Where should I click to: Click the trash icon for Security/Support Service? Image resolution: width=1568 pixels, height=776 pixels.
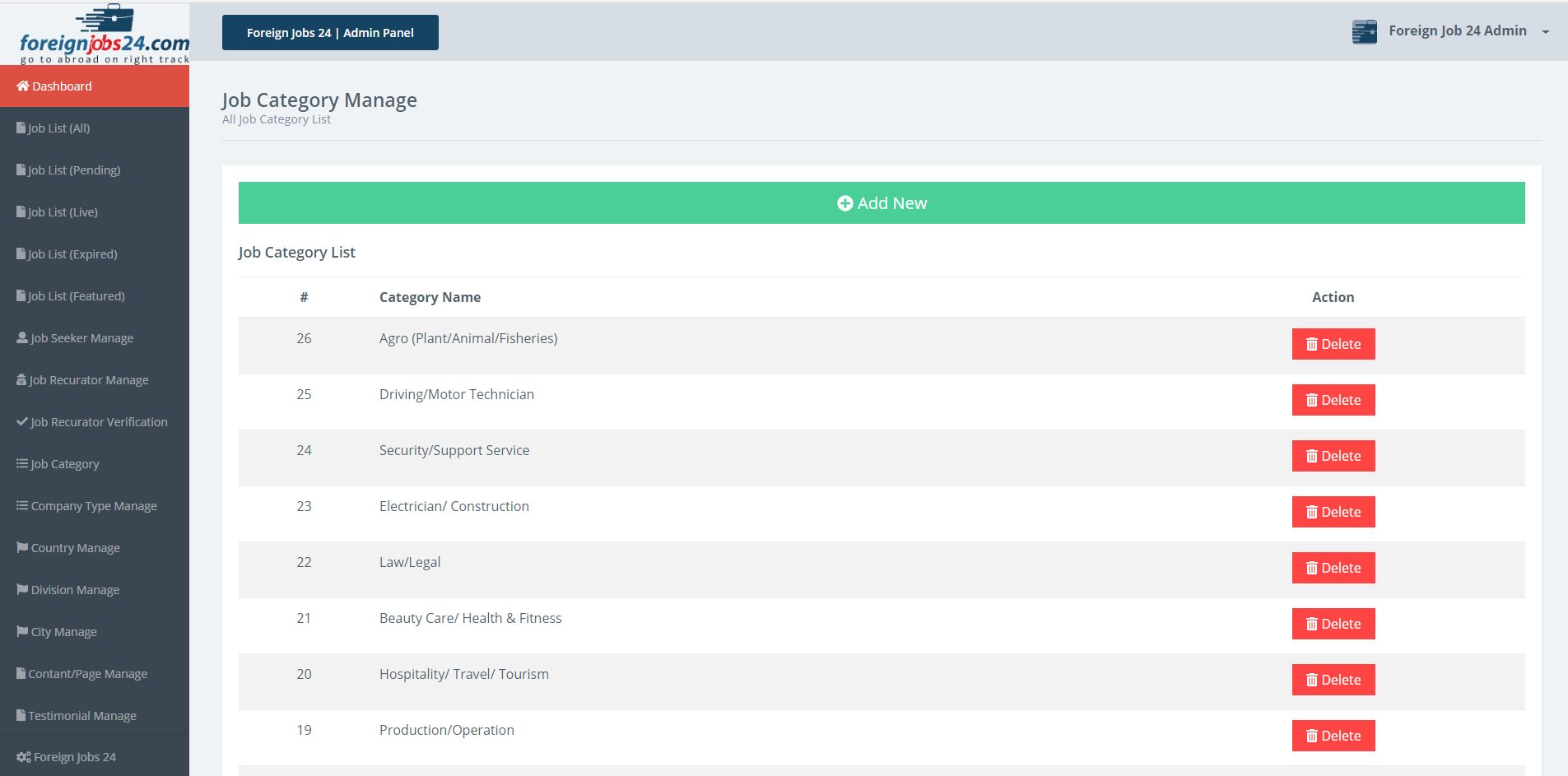1312,456
